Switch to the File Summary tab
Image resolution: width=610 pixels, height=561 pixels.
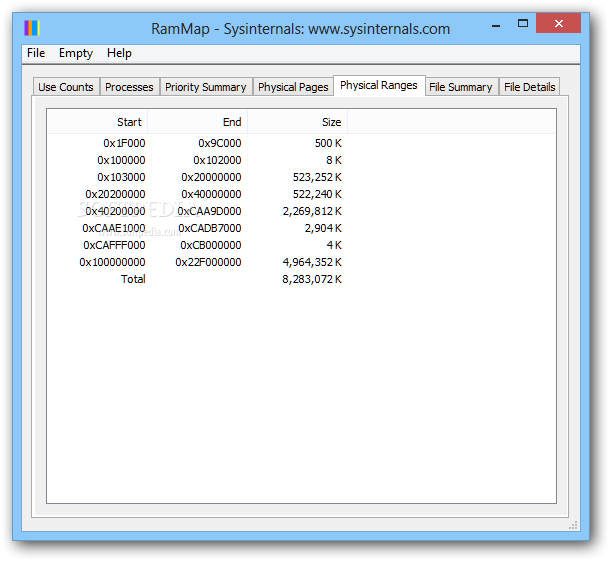tap(461, 87)
